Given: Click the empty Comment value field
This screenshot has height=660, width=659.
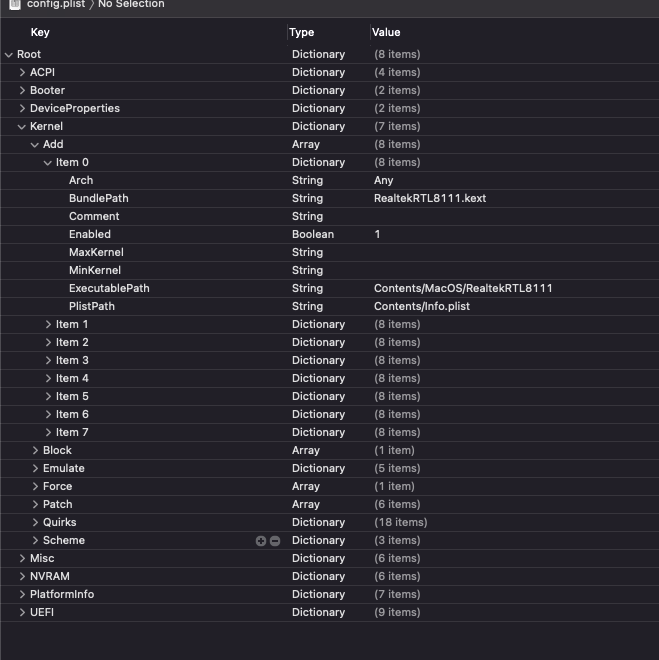Looking at the screenshot, I should pyautogui.click(x=513, y=217).
